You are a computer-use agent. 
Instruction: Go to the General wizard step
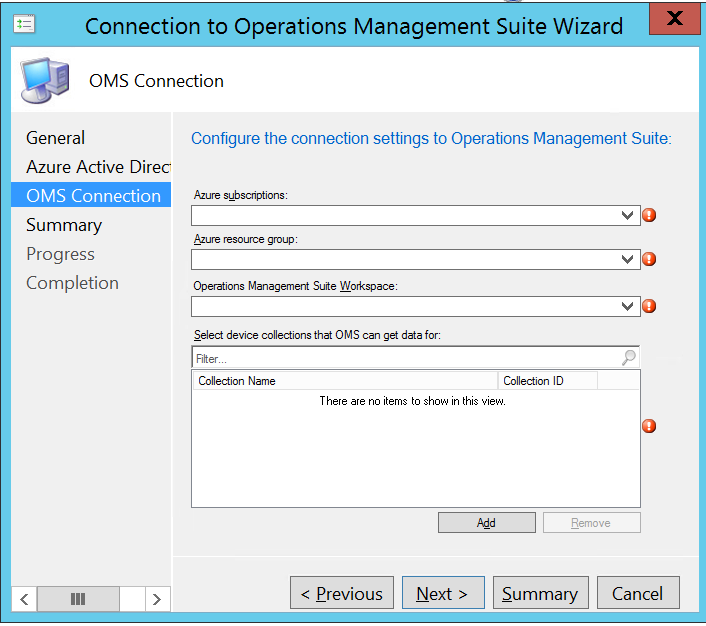[56, 138]
